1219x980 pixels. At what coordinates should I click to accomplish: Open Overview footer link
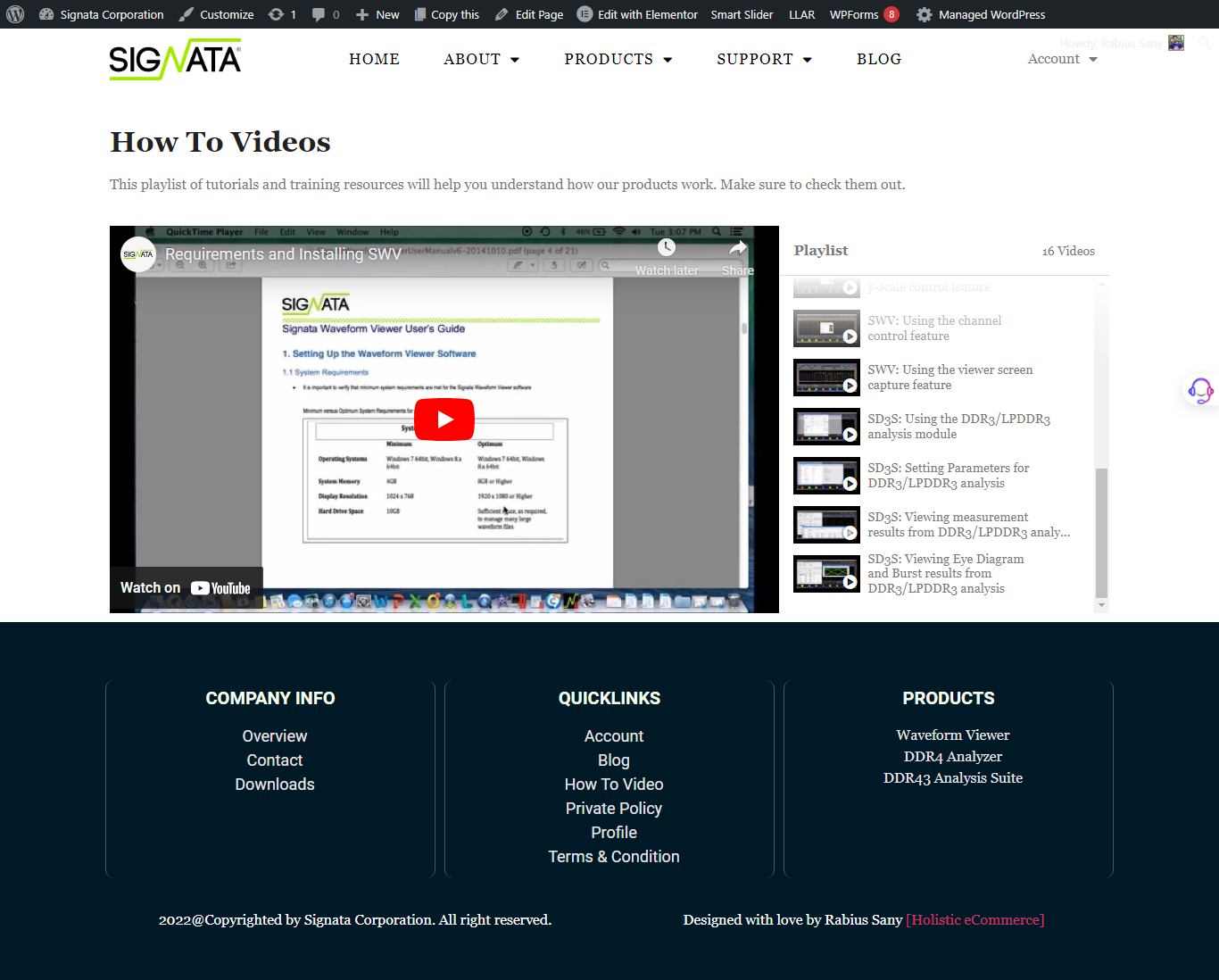[x=275, y=736]
